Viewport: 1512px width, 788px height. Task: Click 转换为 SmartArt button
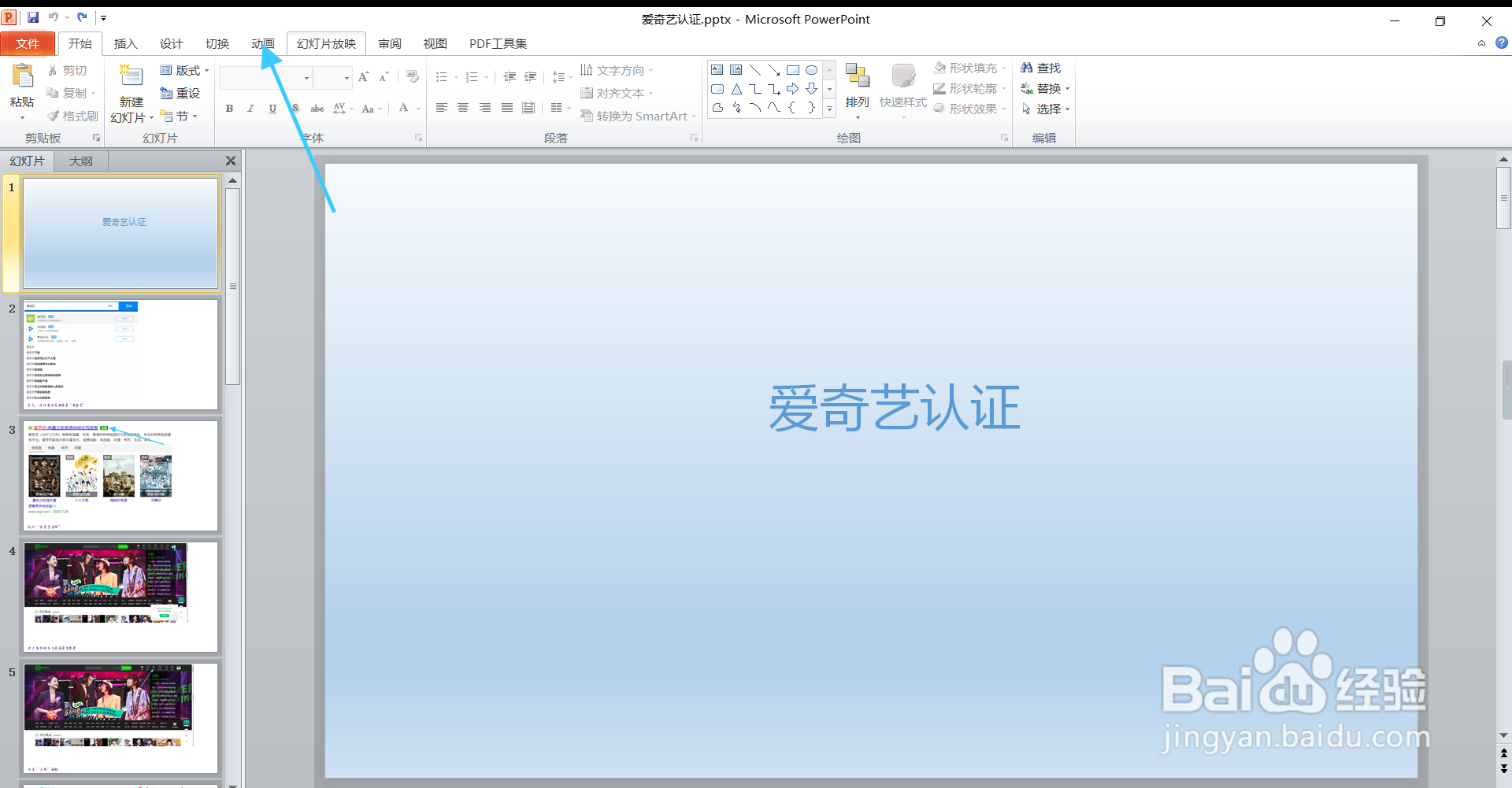click(638, 117)
